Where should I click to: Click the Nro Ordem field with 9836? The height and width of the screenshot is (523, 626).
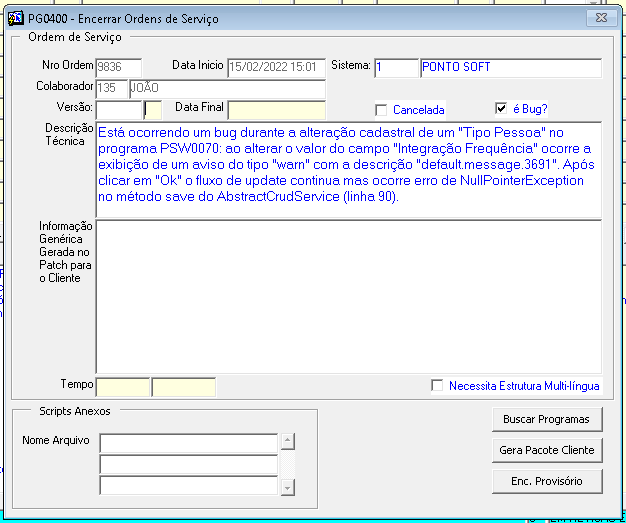[x=119, y=67]
